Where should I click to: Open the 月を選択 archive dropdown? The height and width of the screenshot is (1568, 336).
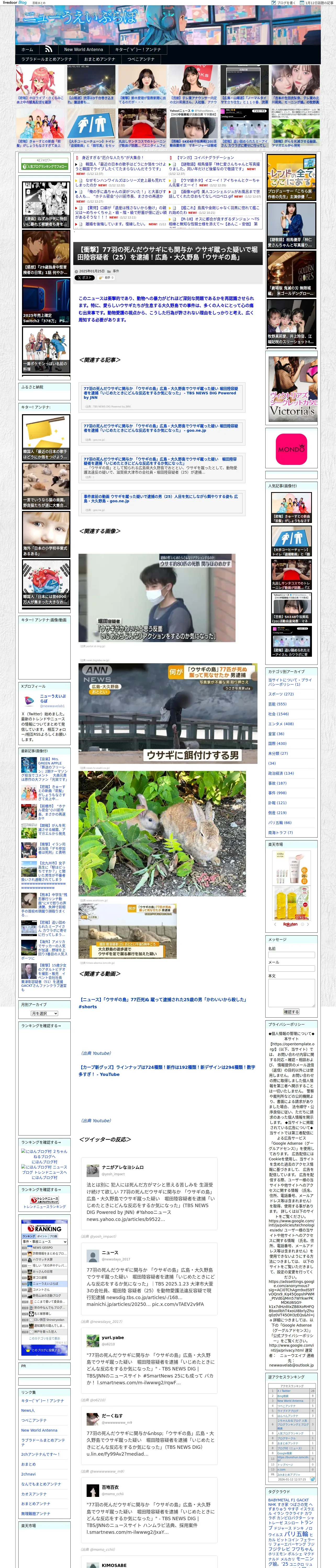point(45,1013)
